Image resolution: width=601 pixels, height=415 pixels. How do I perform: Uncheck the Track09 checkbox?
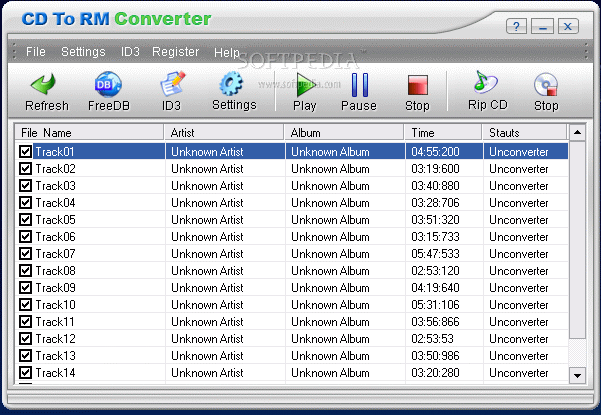25,287
